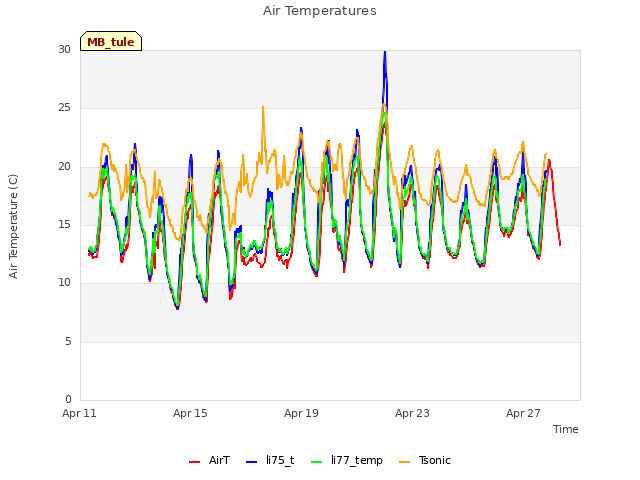Viewport: 640px width, 480px height.
Task: Click the green li77_temp legend swatch
Action: coord(317,462)
